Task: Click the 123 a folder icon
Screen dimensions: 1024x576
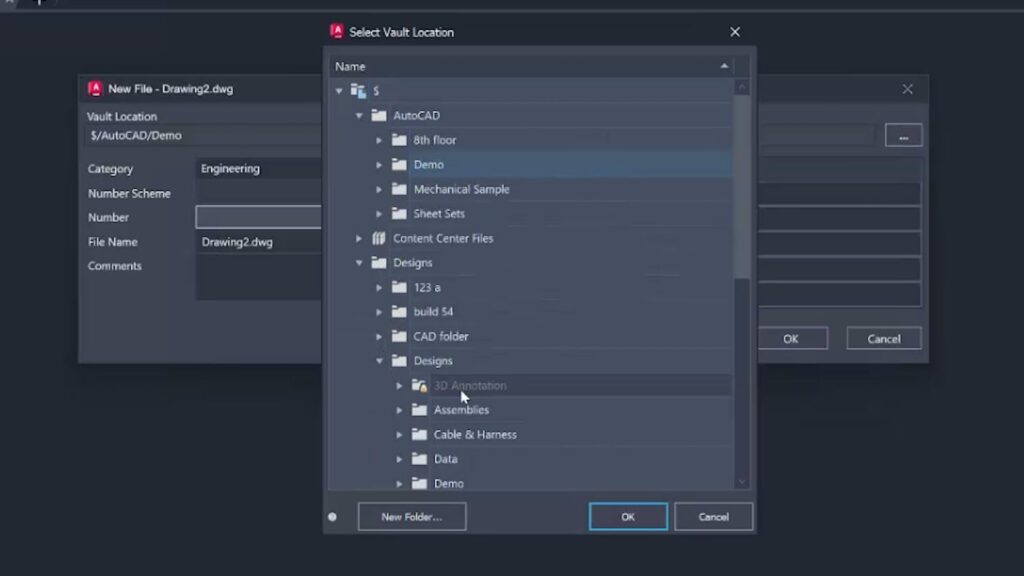Action: [399, 287]
